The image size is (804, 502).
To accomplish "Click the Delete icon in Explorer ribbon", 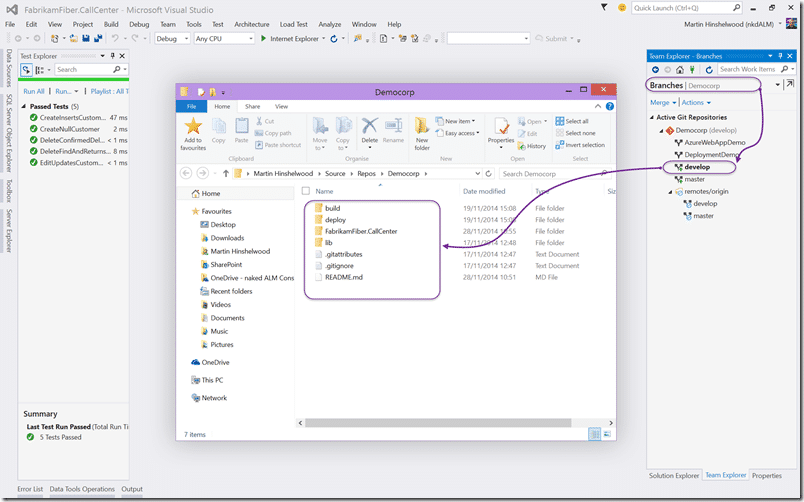I will pos(369,126).
